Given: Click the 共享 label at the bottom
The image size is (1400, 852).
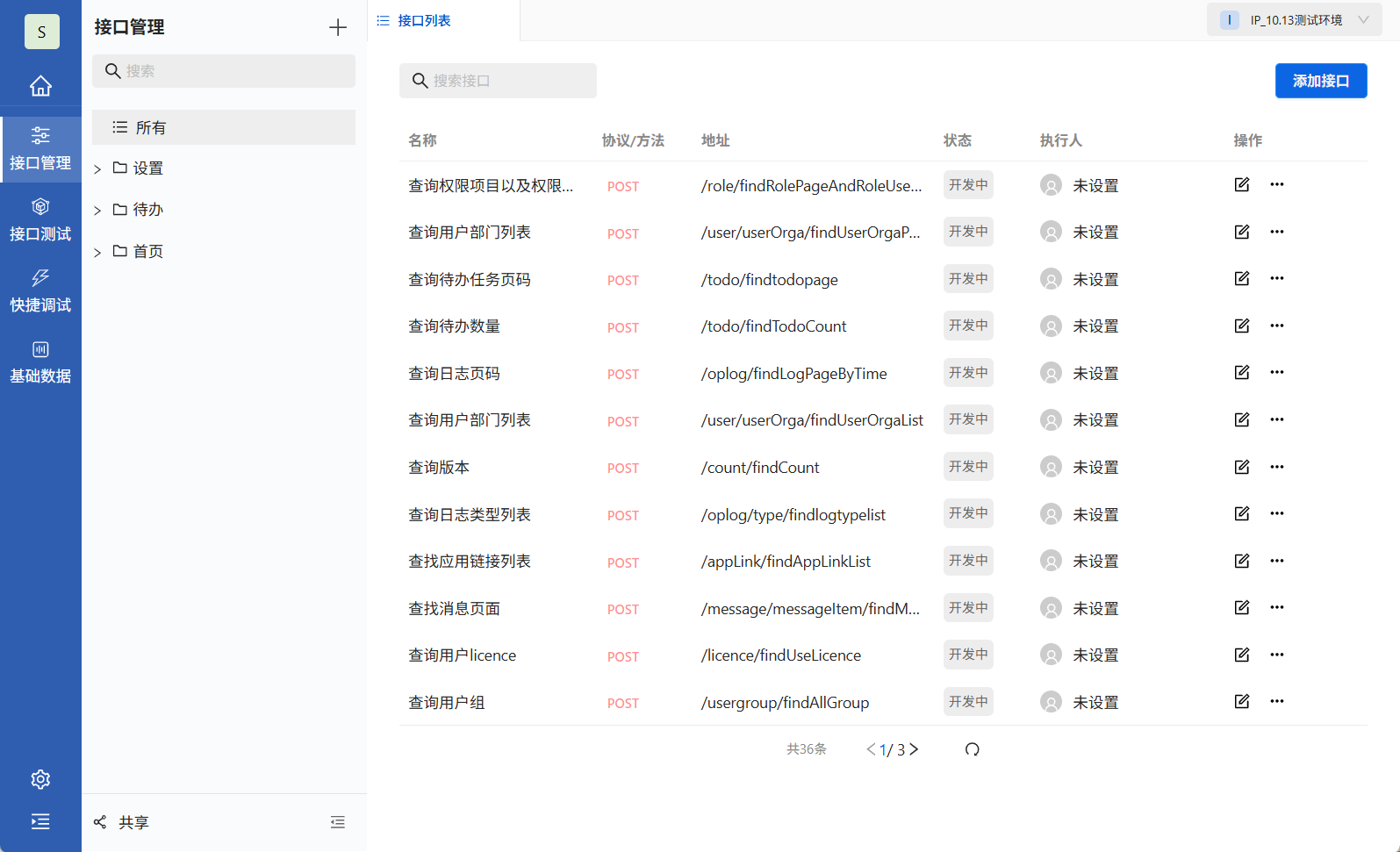Looking at the screenshot, I should tap(134, 822).
